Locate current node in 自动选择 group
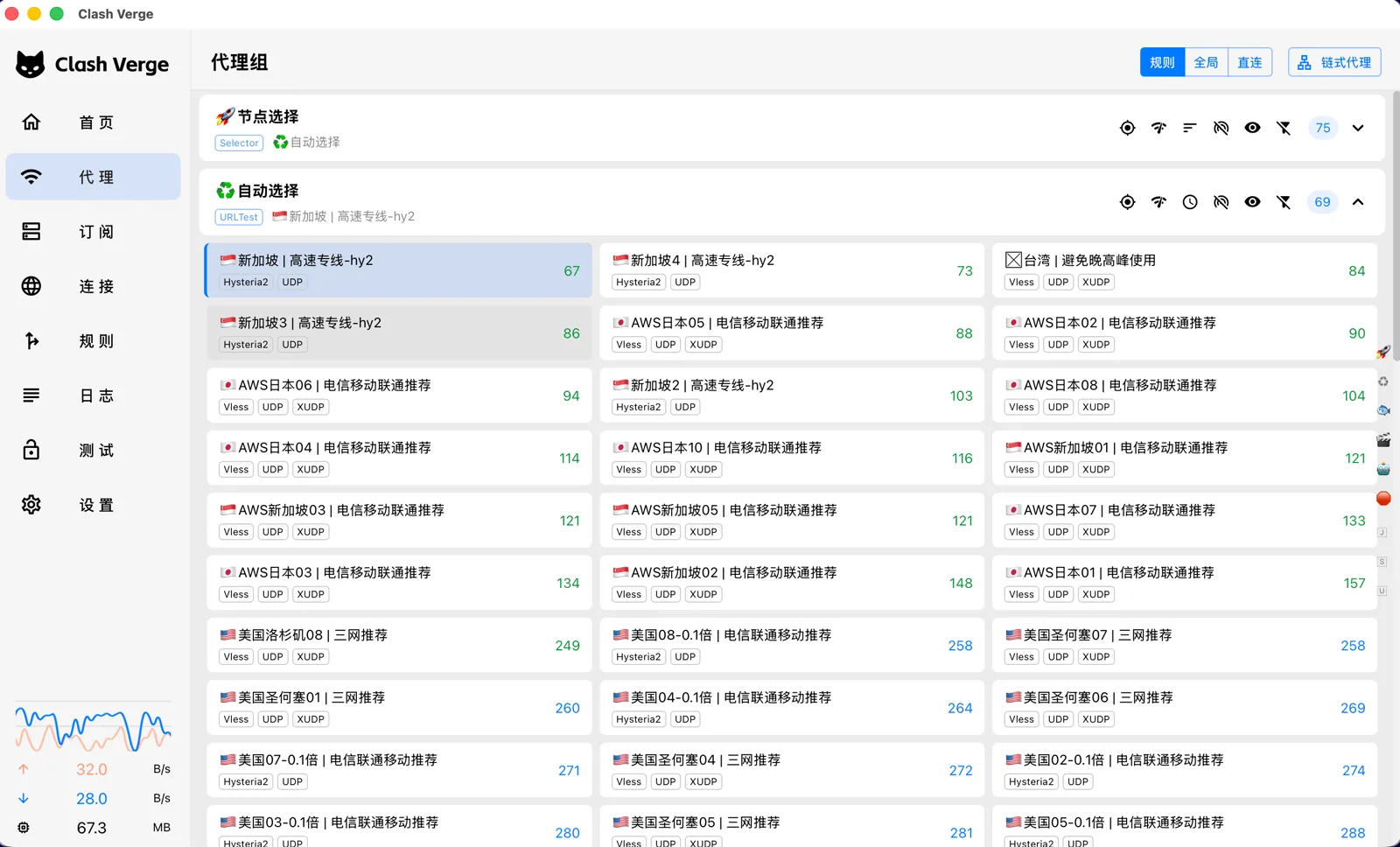Image resolution: width=1400 pixels, height=847 pixels. [x=1127, y=202]
